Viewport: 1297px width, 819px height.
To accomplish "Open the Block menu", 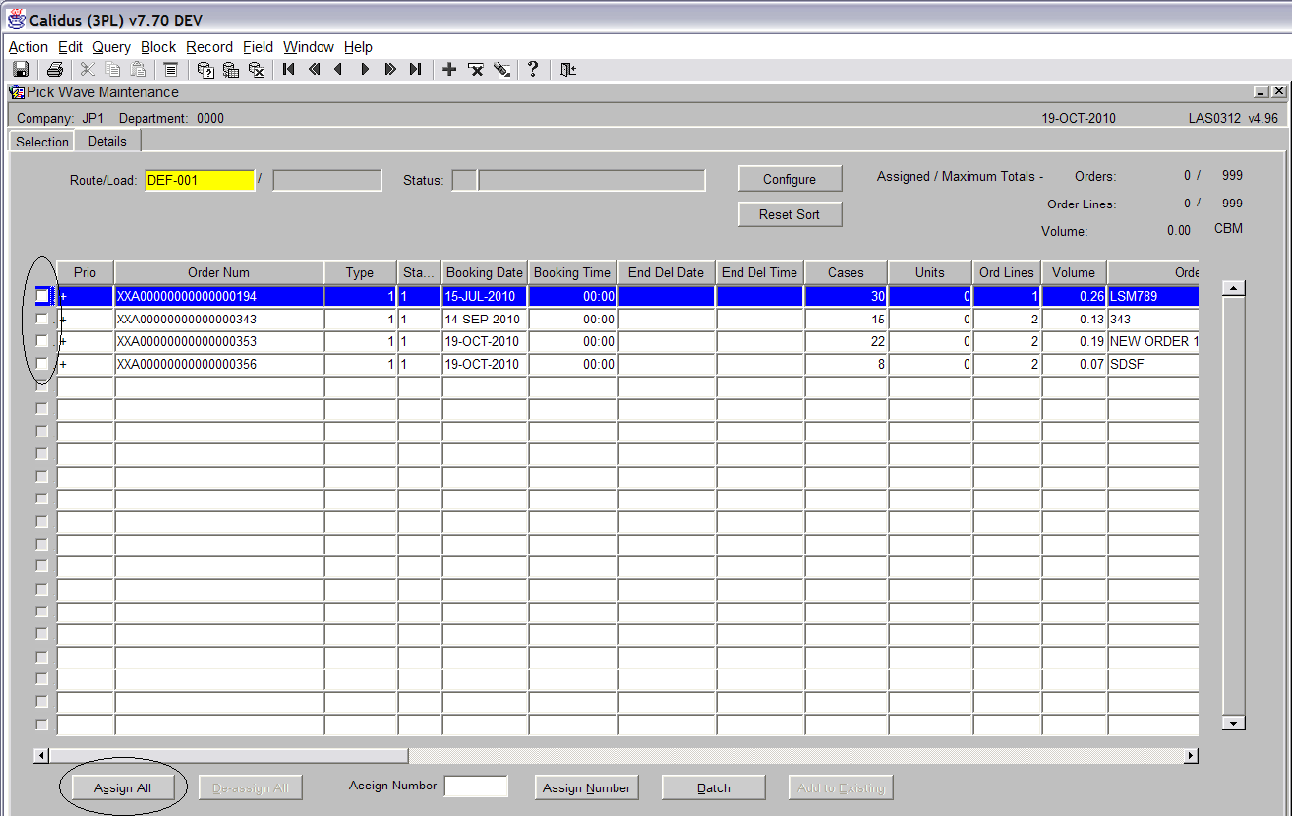I will [x=159, y=47].
